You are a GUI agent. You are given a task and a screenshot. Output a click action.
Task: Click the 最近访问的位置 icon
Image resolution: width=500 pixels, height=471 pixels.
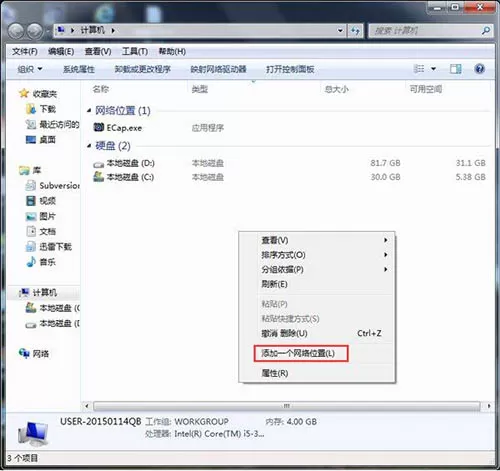[x=31, y=124]
